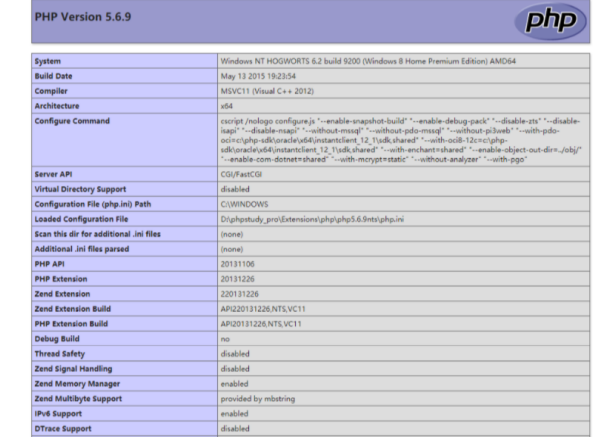Select disabled value for Zend Signal Handling
Screen dimensions: 604x437
[x=235, y=369]
